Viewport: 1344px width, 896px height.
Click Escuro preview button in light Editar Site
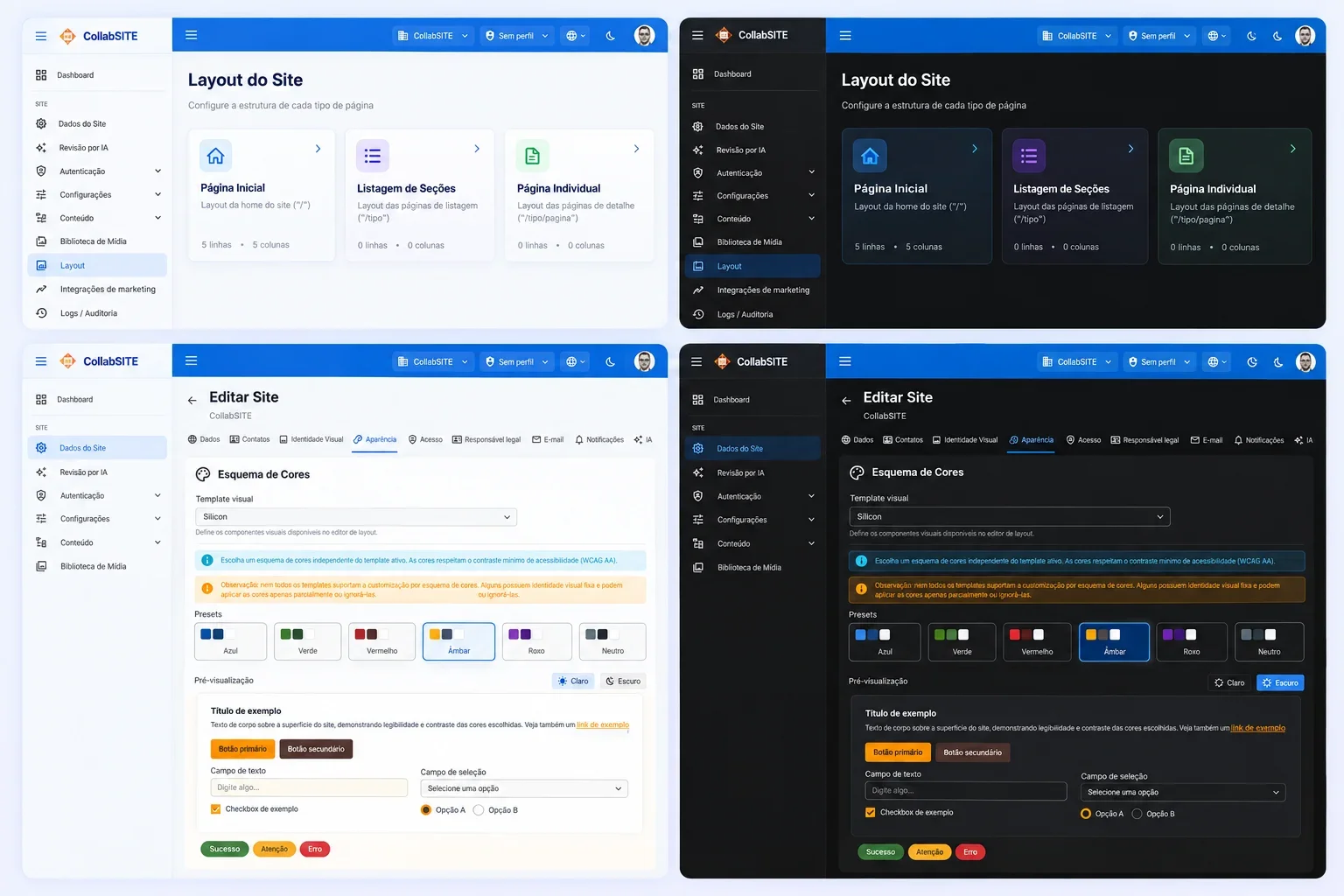(624, 682)
